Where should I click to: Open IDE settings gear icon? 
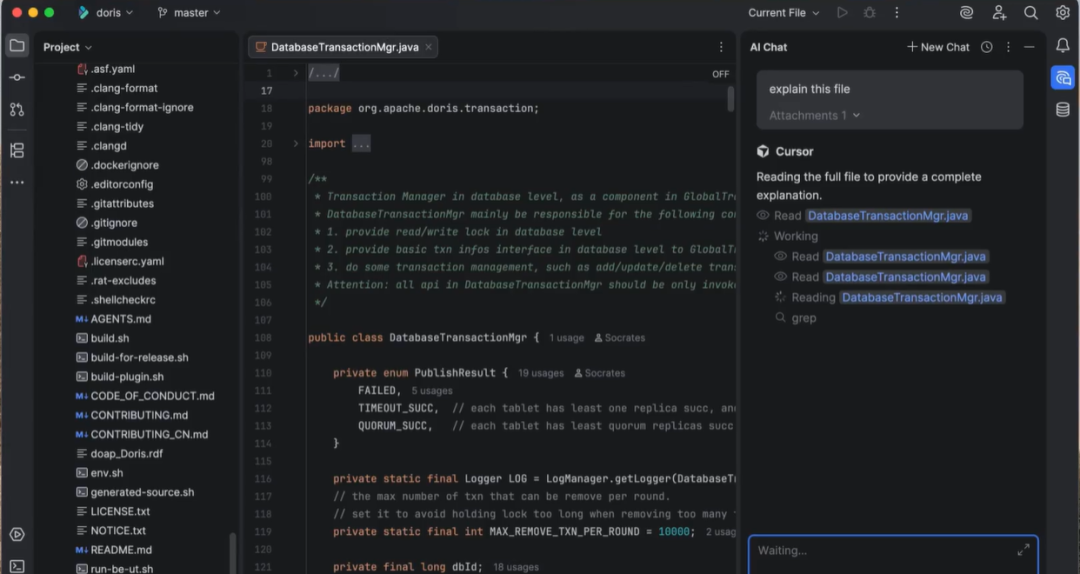(x=1063, y=12)
